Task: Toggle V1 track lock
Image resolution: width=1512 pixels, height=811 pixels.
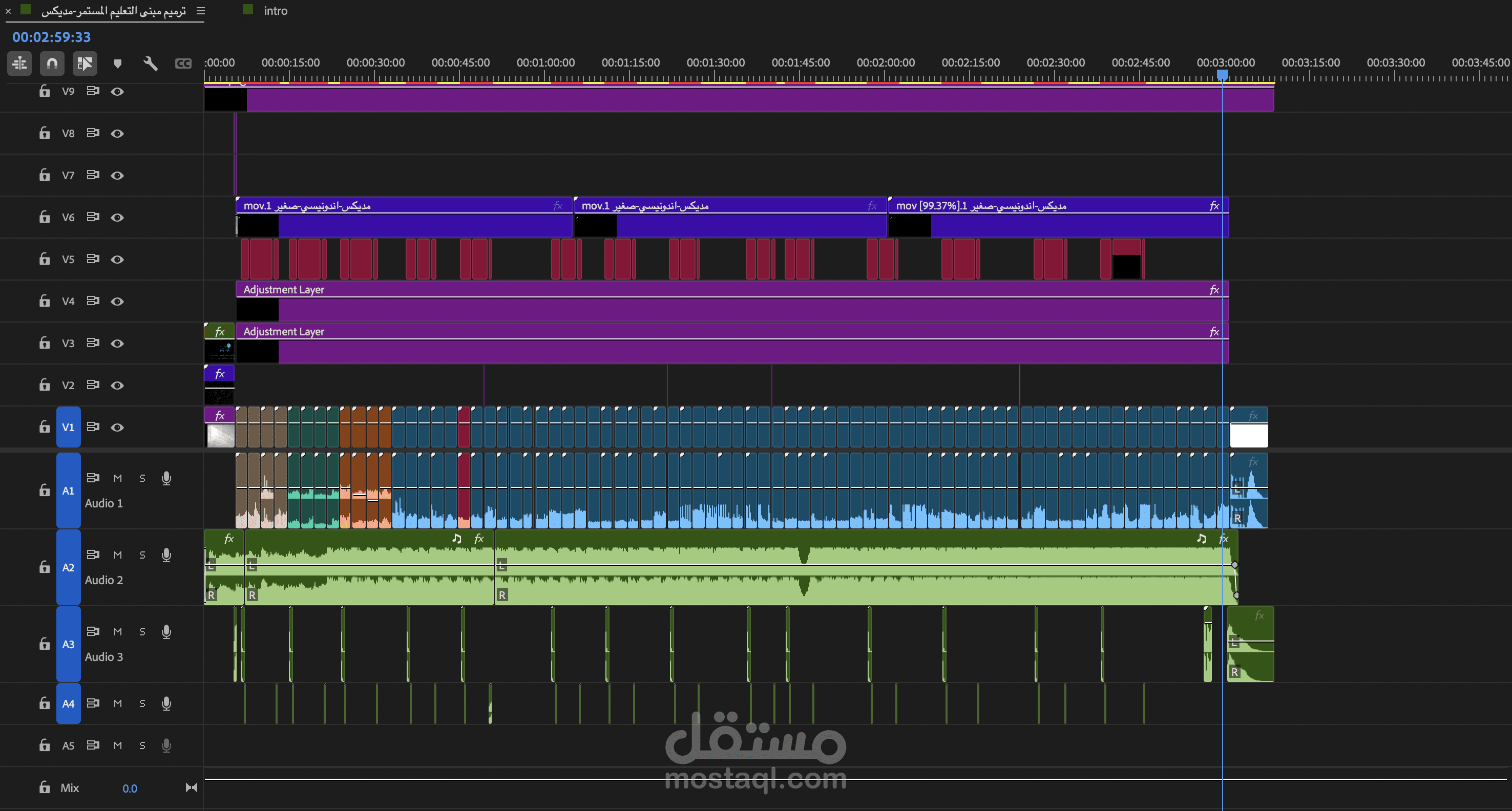Action: tap(45, 427)
